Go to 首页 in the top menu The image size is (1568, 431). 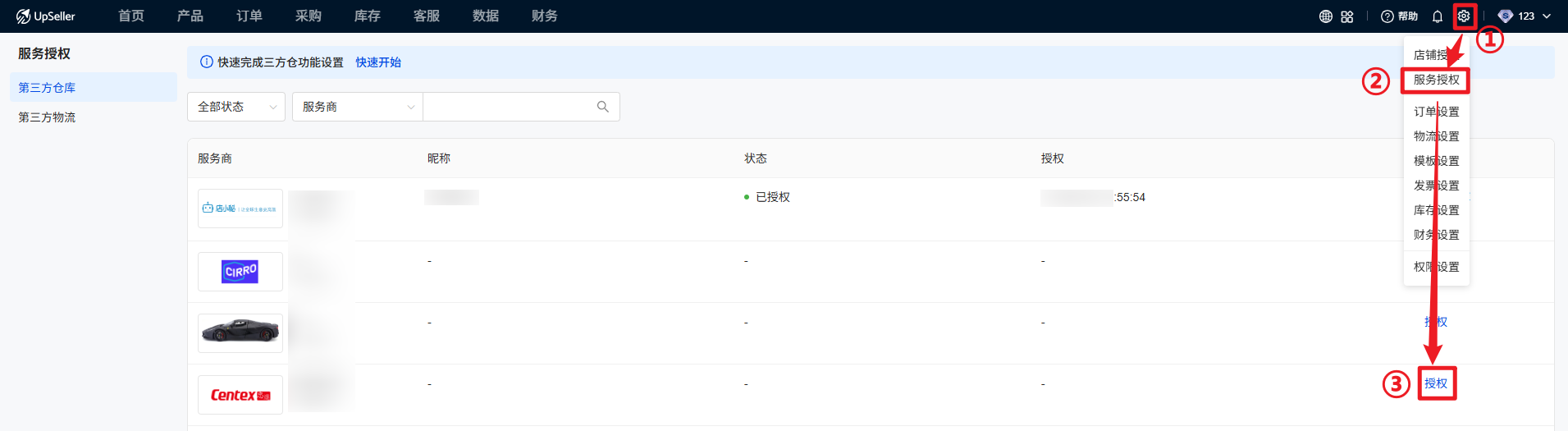[x=131, y=16]
